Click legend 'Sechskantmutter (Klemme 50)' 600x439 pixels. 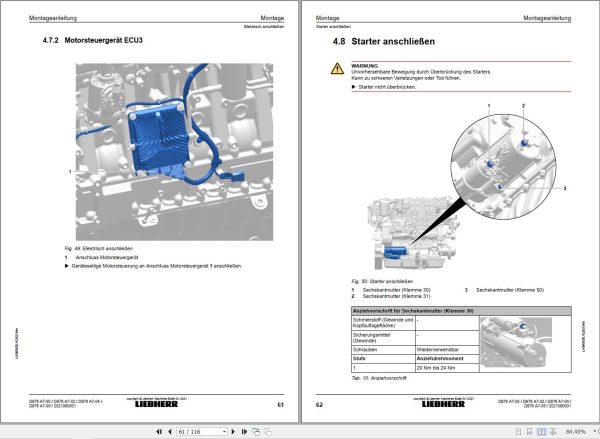[510, 290]
